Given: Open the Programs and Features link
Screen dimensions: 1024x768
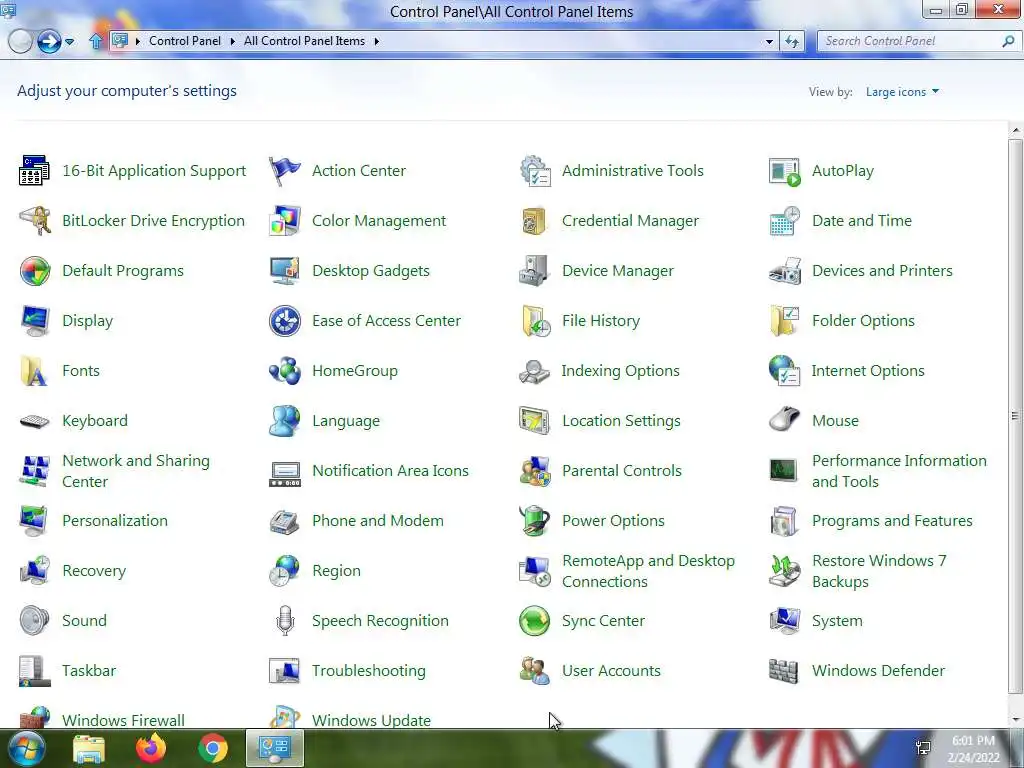Looking at the screenshot, I should pyautogui.click(x=892, y=520).
